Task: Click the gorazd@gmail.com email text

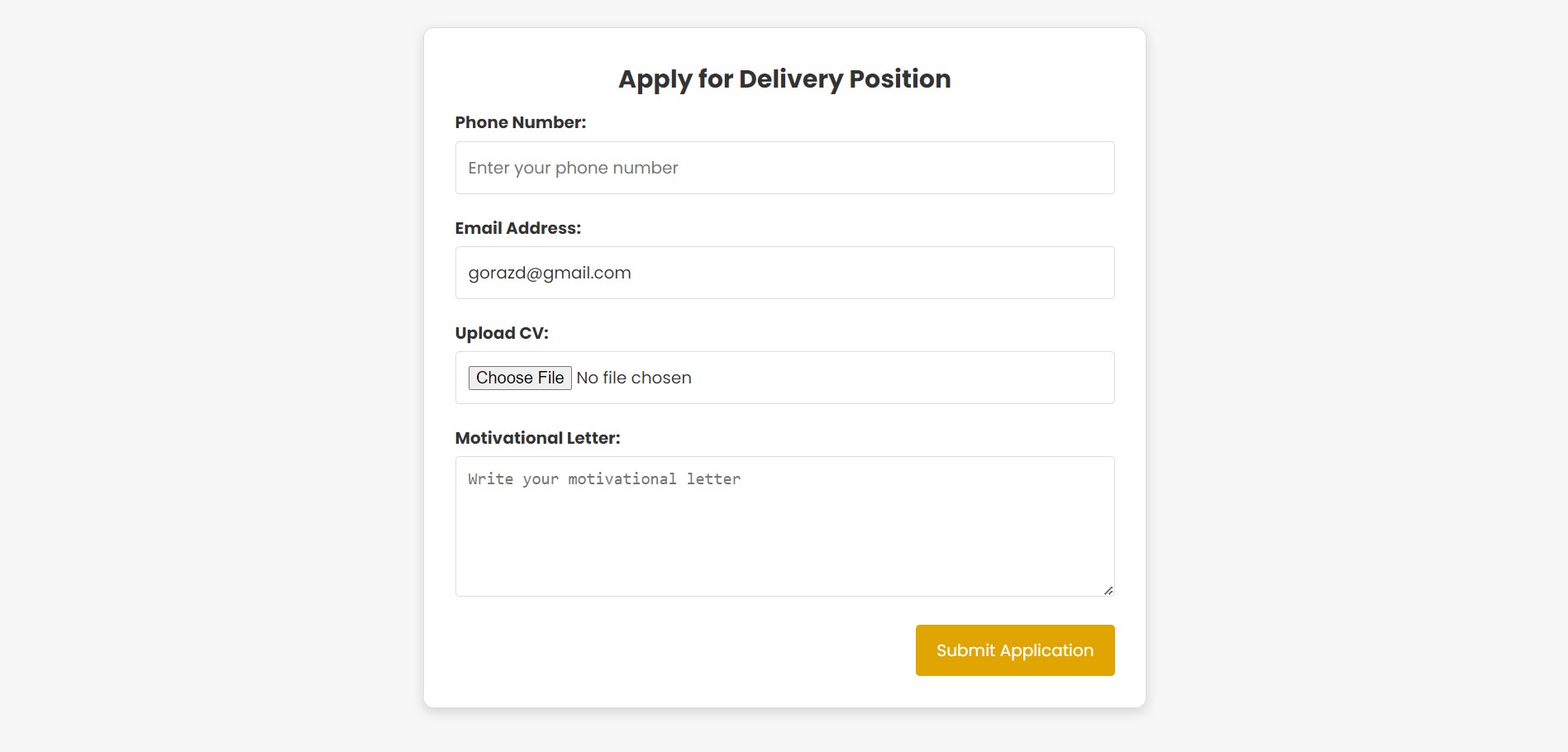Action: point(550,273)
